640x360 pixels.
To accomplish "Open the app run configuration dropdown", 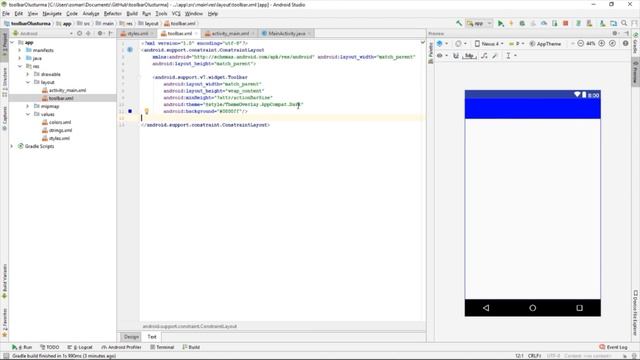I will [x=479, y=24].
